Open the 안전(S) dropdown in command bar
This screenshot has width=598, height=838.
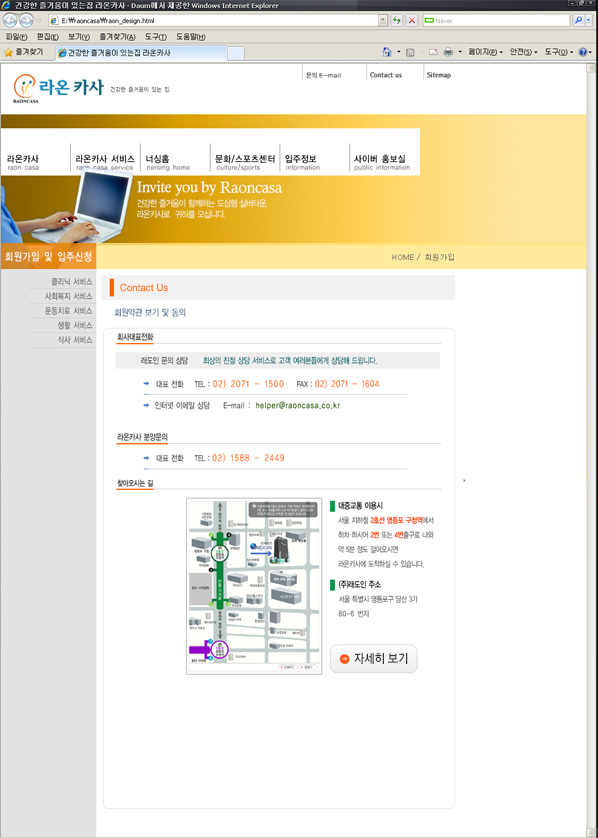tap(523, 52)
